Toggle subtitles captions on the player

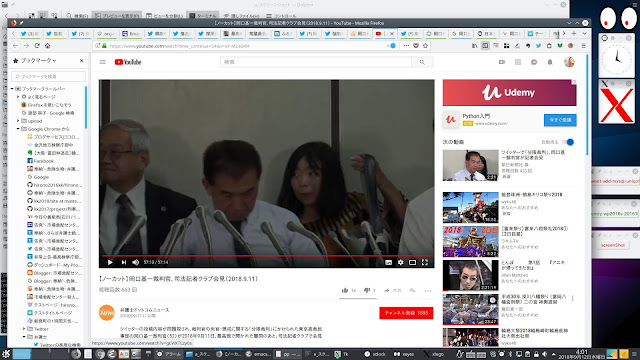pos(388,262)
